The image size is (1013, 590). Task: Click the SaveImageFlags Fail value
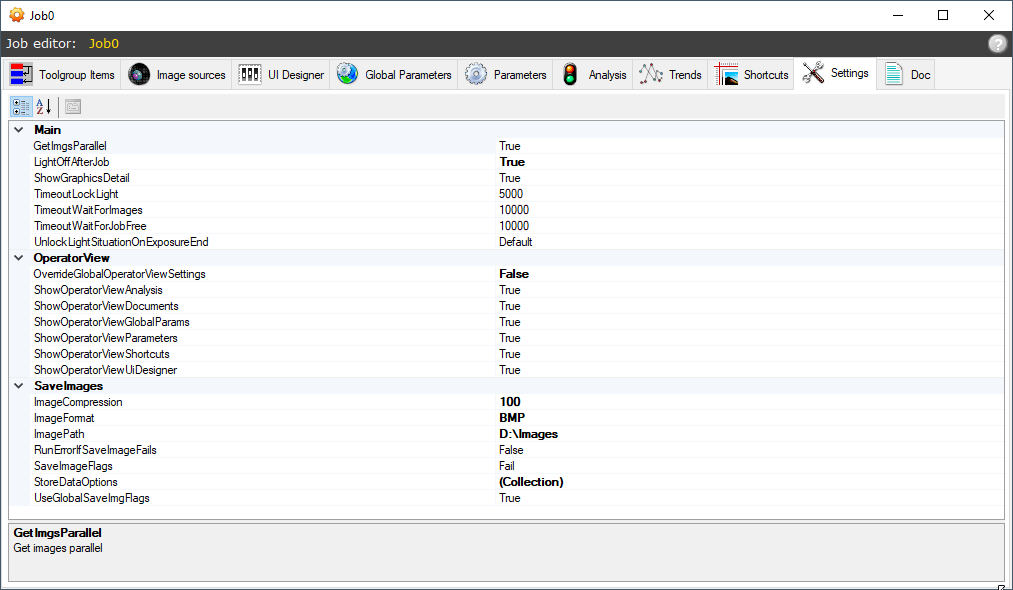(507, 466)
